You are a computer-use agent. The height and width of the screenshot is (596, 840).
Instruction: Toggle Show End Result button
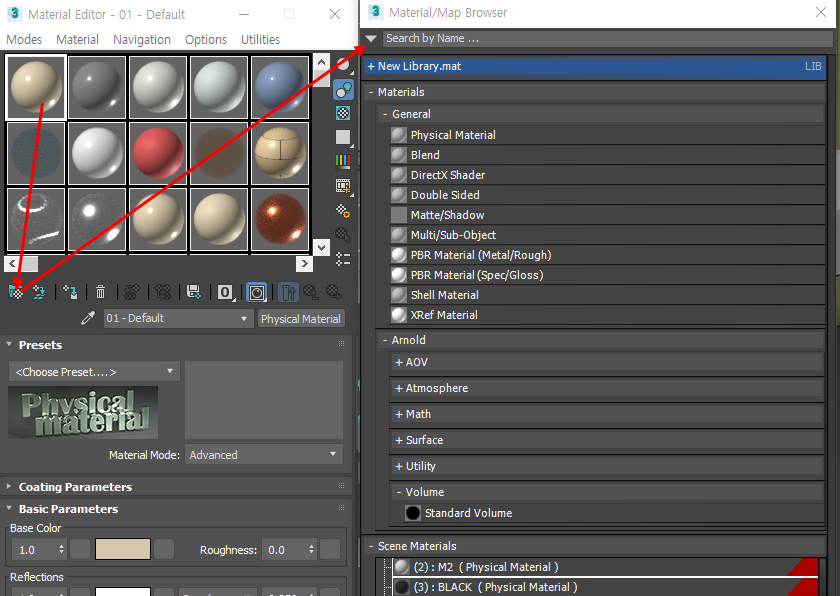pos(288,292)
